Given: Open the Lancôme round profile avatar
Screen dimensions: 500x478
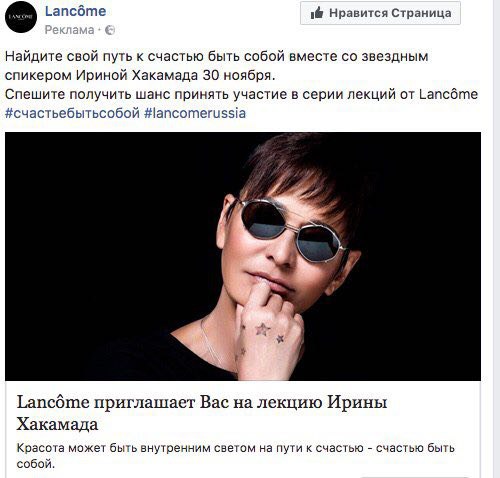Looking at the screenshot, I should 21,17.
